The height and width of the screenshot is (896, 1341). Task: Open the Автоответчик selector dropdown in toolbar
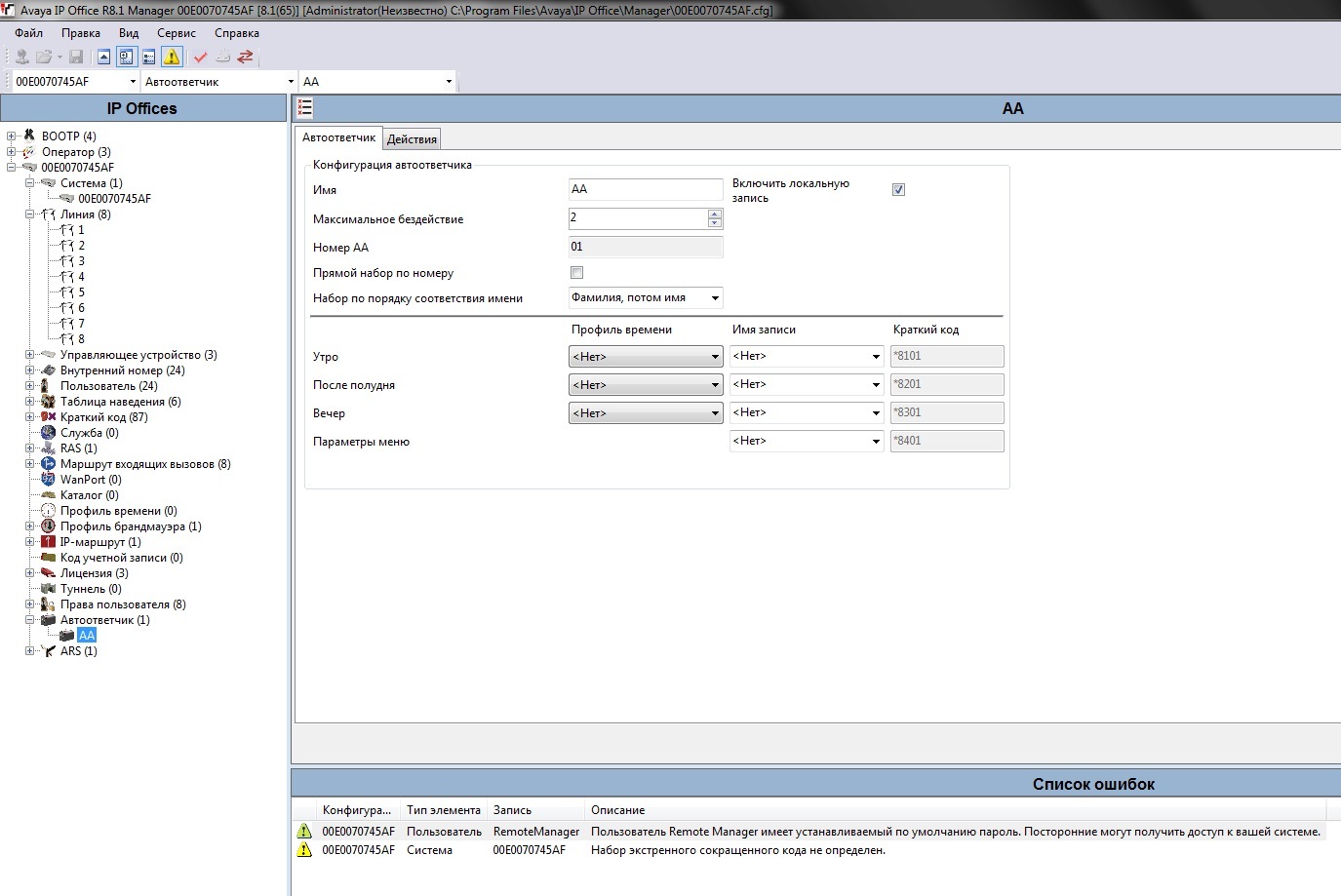[291, 82]
